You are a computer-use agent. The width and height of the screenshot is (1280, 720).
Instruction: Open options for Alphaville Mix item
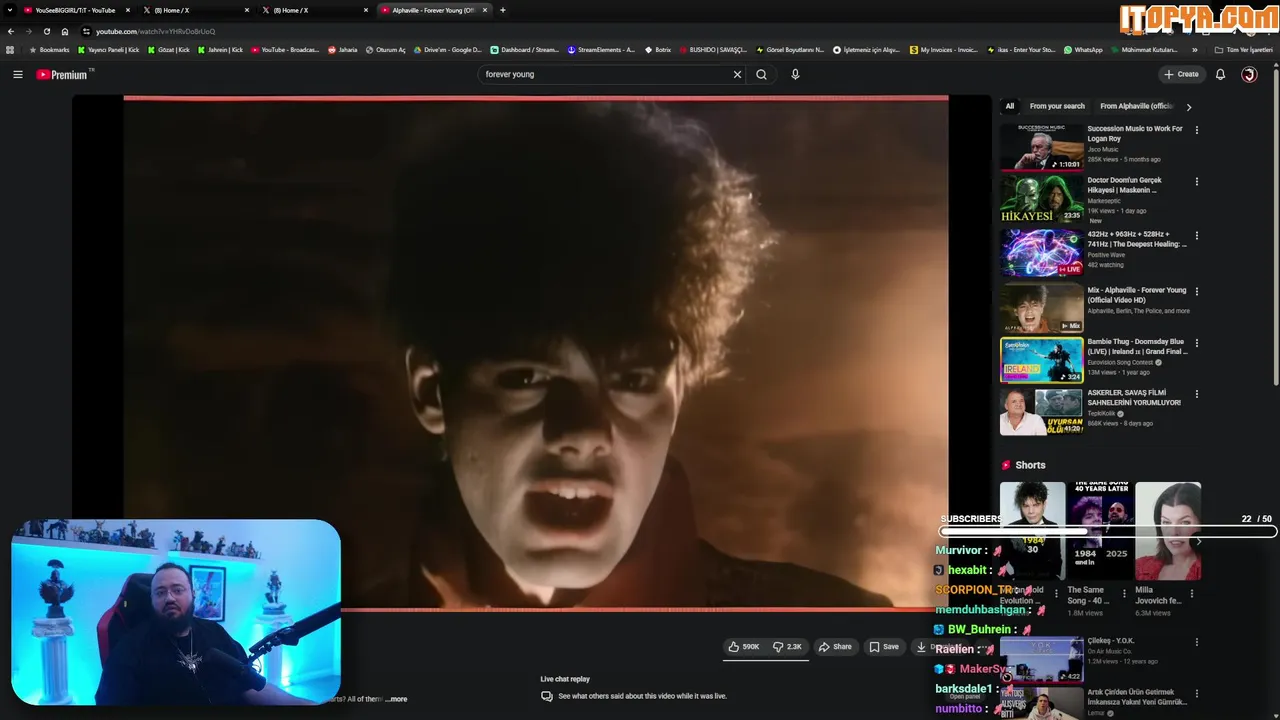(1196, 291)
